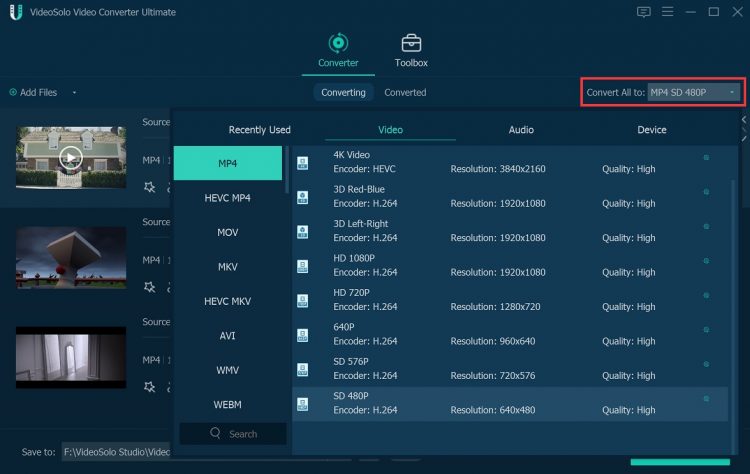Open settings gear for HD 720P preset
The width and height of the screenshot is (750, 474).
pos(706,295)
